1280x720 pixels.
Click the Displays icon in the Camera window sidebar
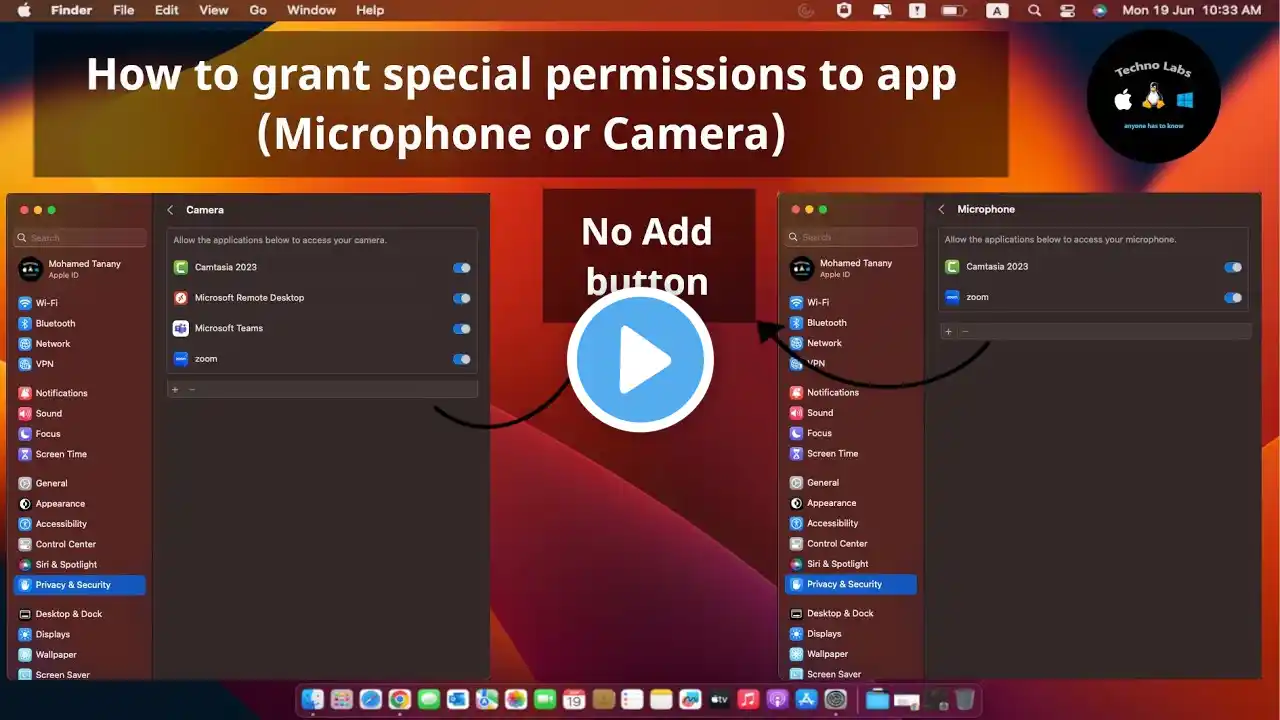click(x=25, y=634)
